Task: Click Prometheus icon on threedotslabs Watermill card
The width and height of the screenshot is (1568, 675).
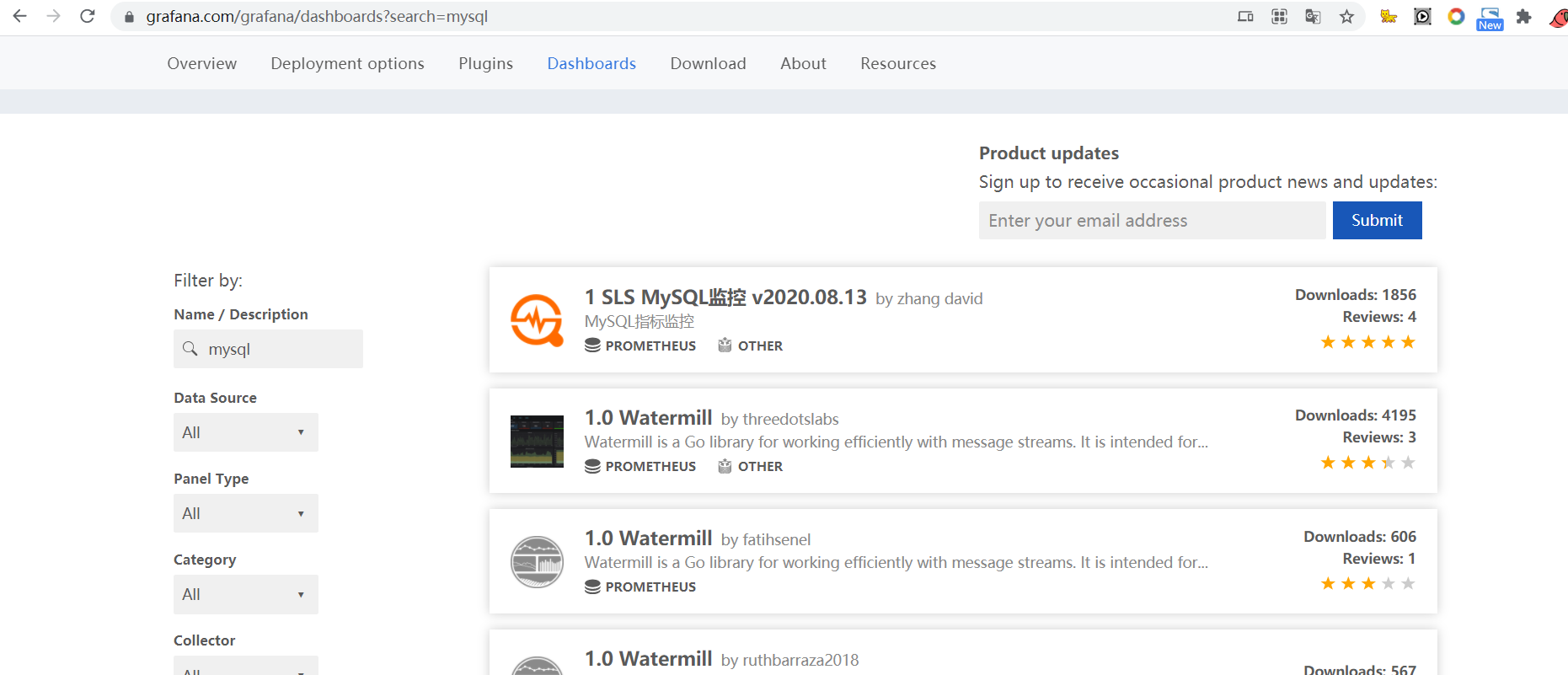Action: (592, 466)
